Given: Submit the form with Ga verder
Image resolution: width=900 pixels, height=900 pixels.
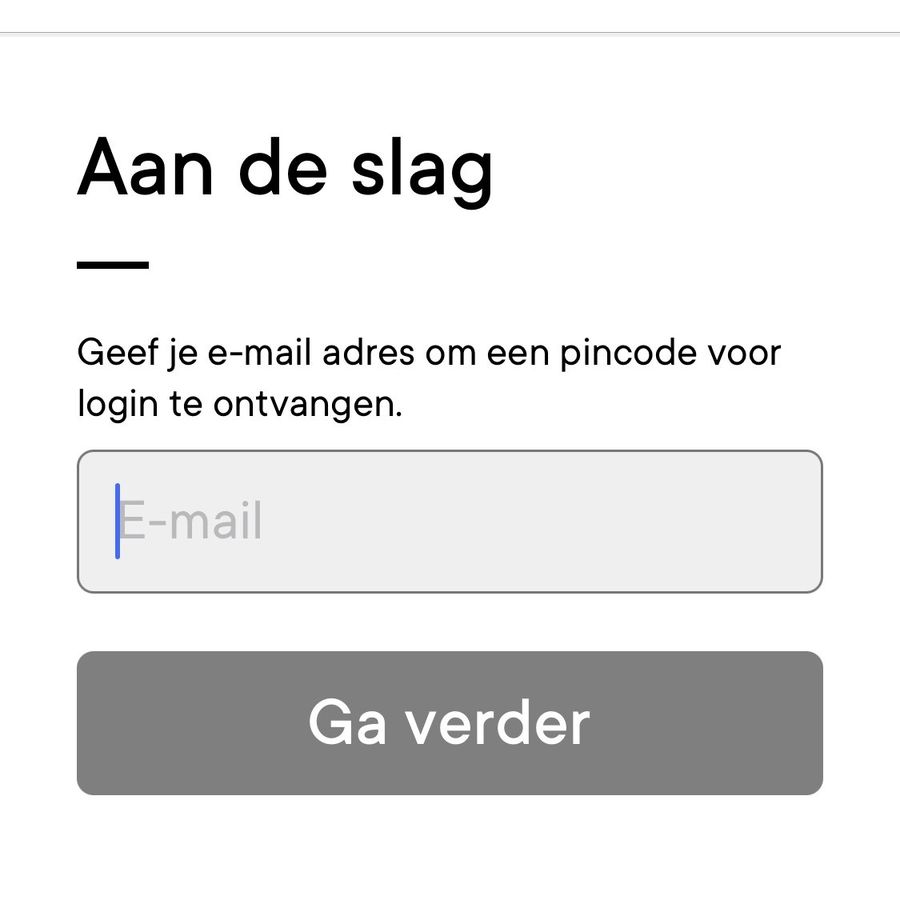Looking at the screenshot, I should [x=449, y=723].
